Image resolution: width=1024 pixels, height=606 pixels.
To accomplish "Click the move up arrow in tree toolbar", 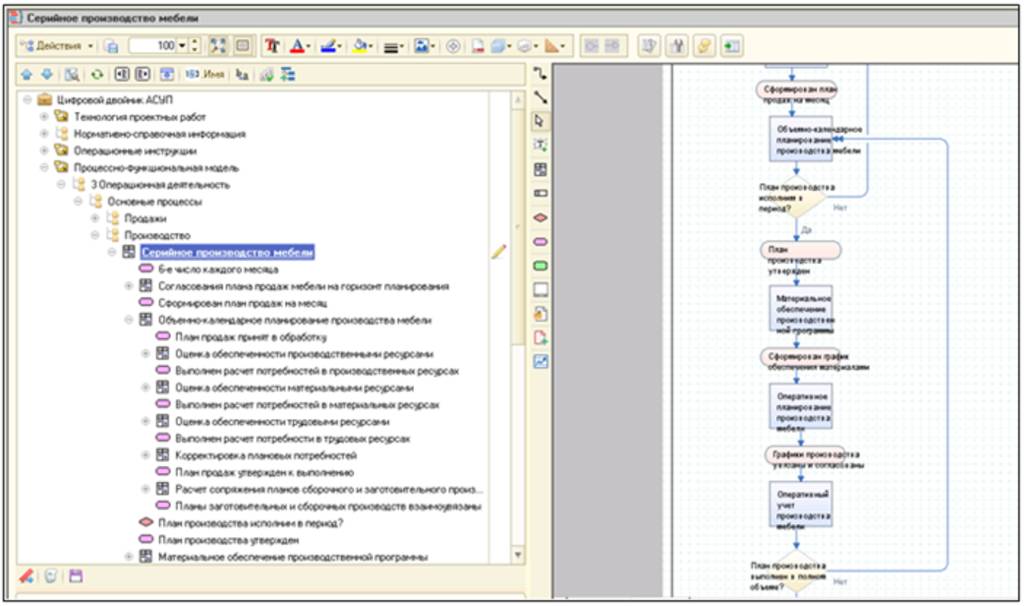I will [27, 74].
